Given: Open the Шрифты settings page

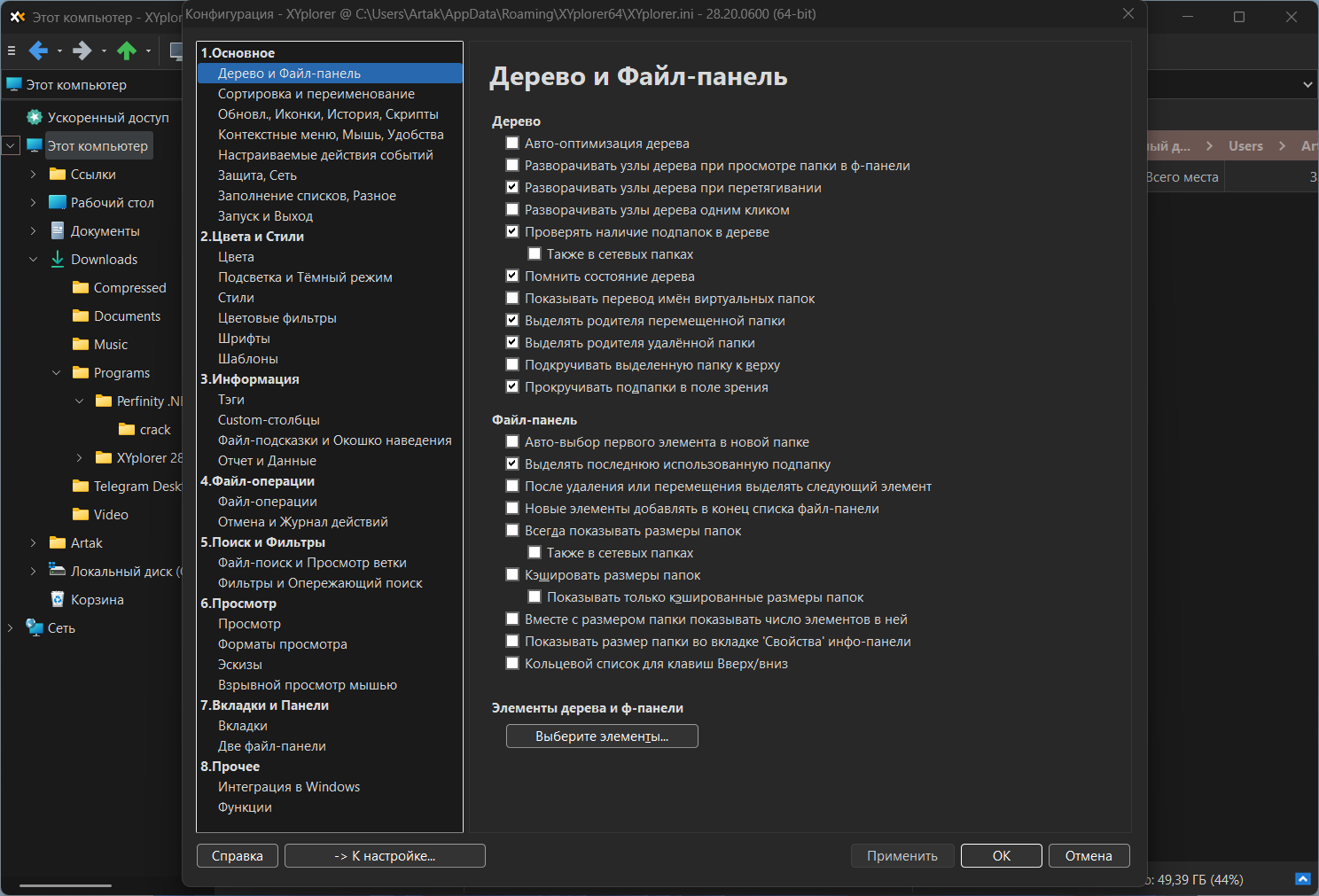Looking at the screenshot, I should tap(244, 339).
